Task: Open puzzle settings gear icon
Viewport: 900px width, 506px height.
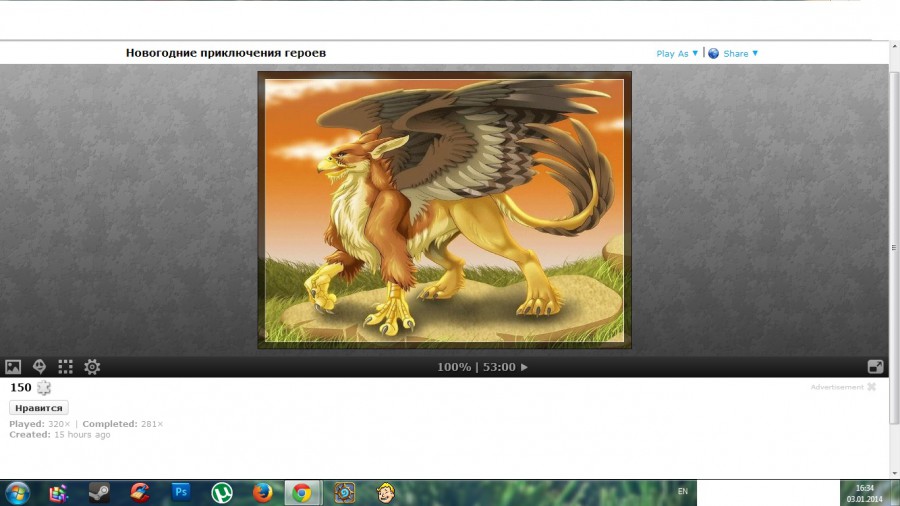Action: coord(92,367)
